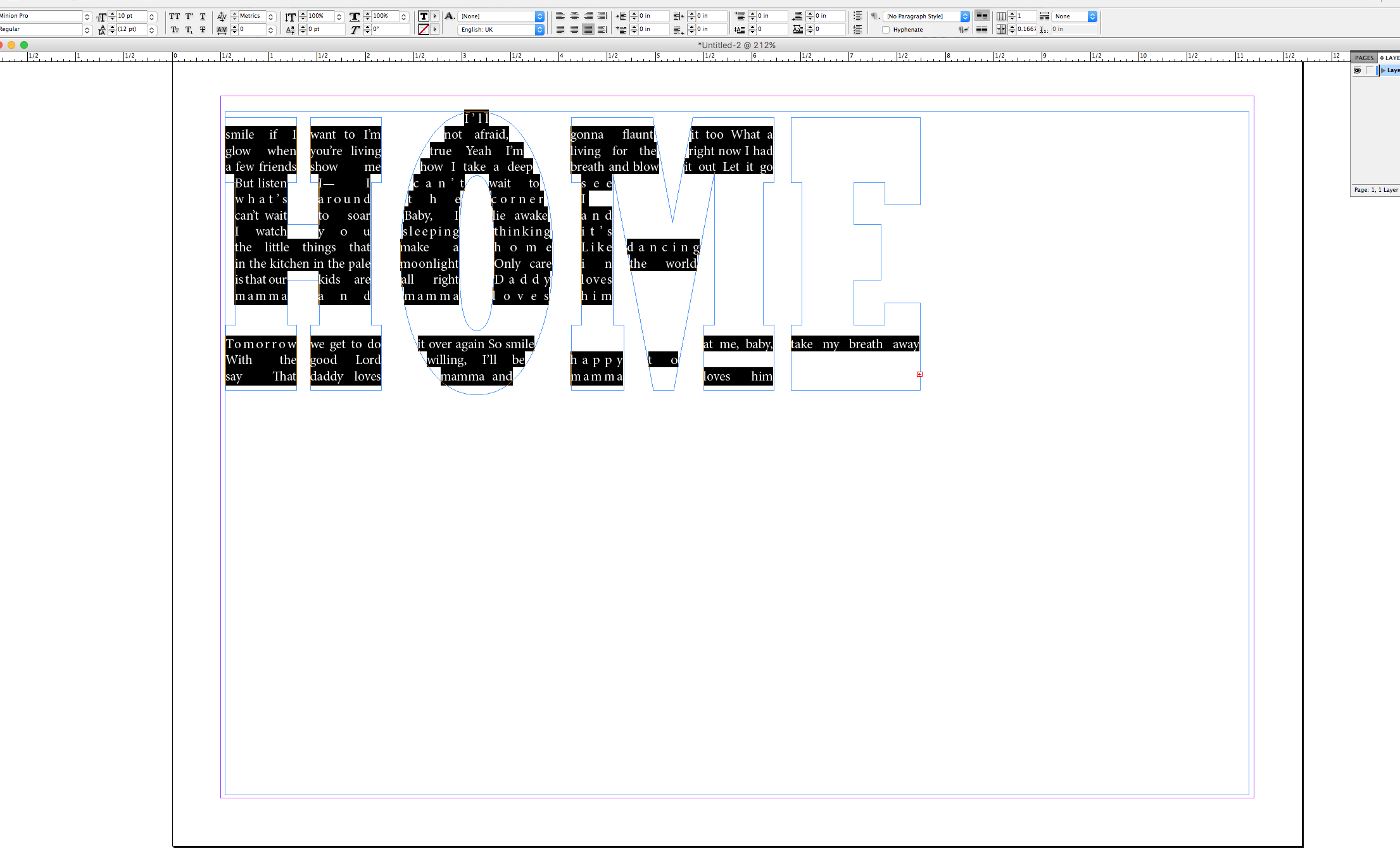Open the Minion Pro font family dropdown
This screenshot has width=1400, height=856.
pyautogui.click(x=87, y=16)
